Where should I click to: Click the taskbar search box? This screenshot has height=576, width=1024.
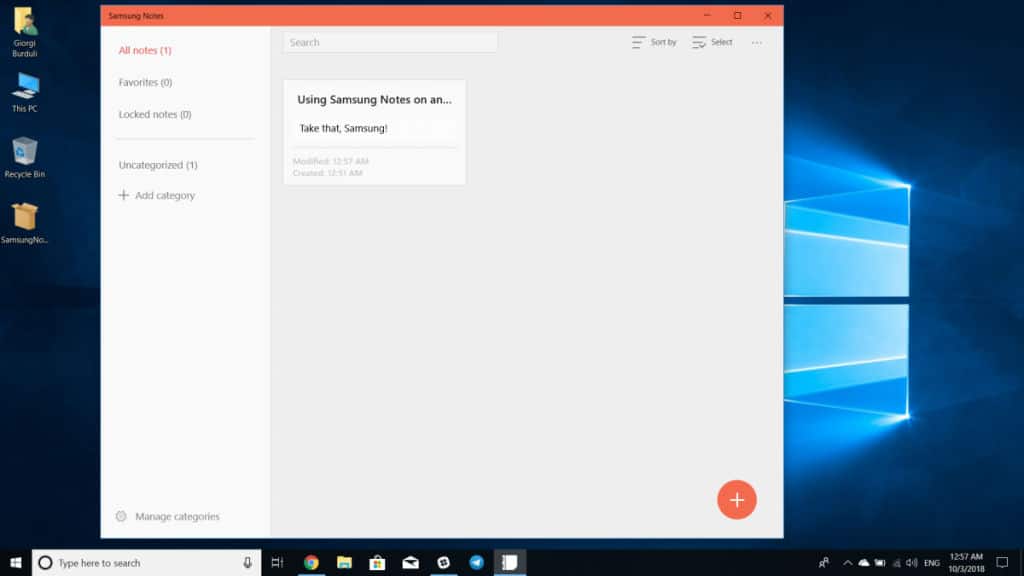point(146,563)
